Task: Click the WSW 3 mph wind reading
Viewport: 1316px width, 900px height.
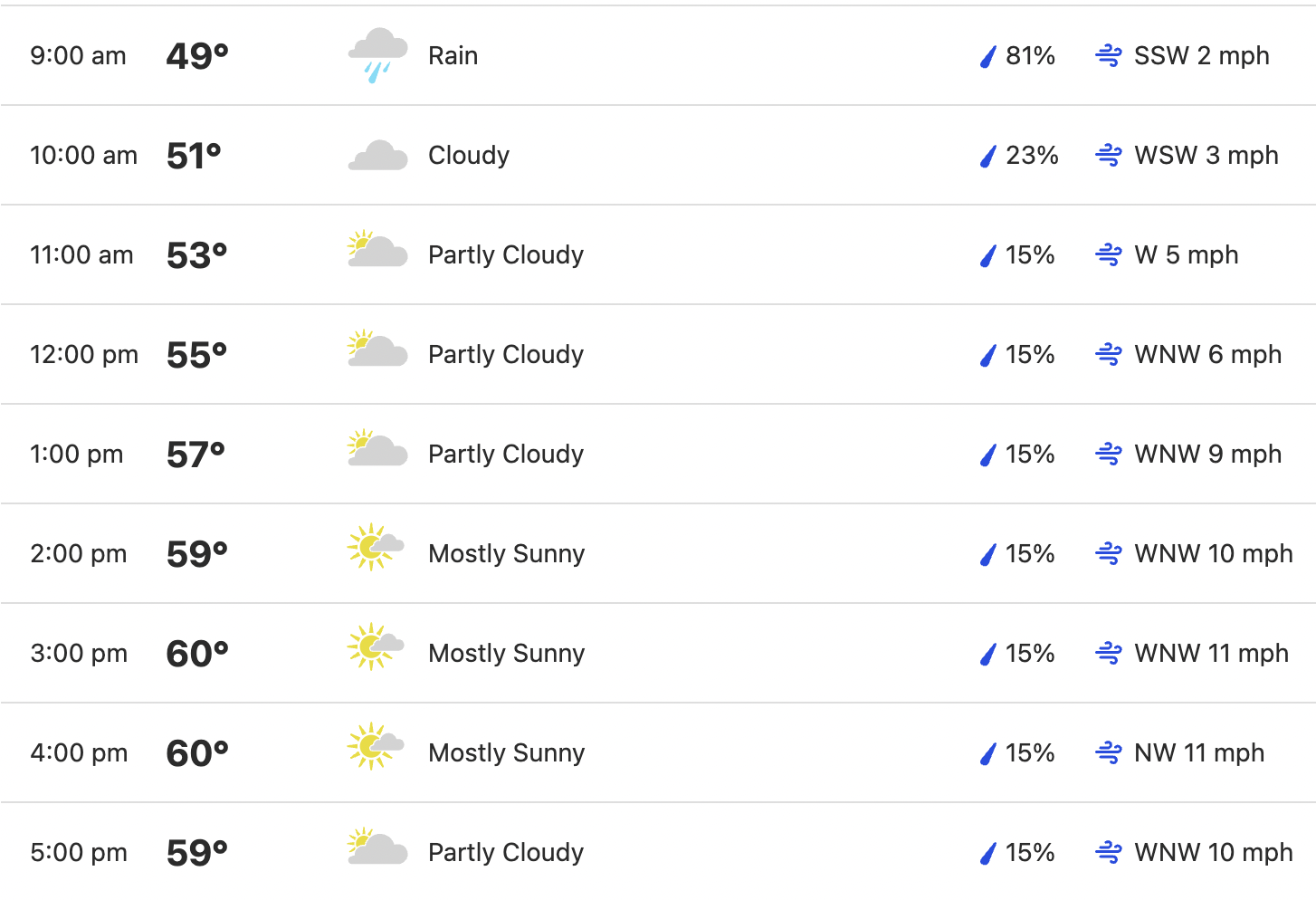Action: (1206, 155)
